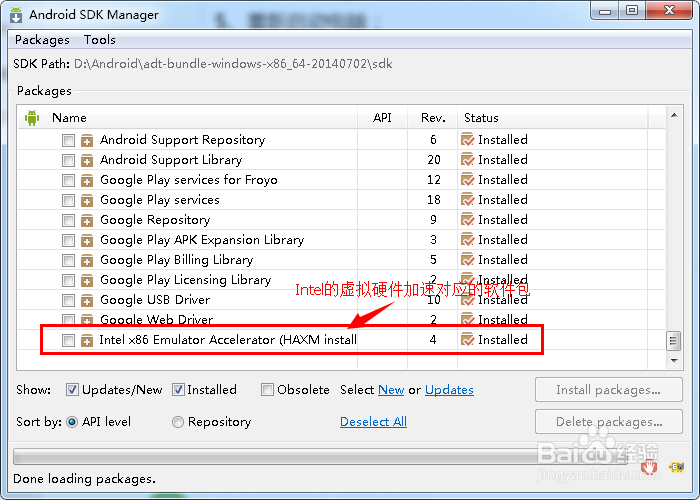
Task: Click the Done loading packages status text
Action: pyautogui.click(x=84, y=479)
